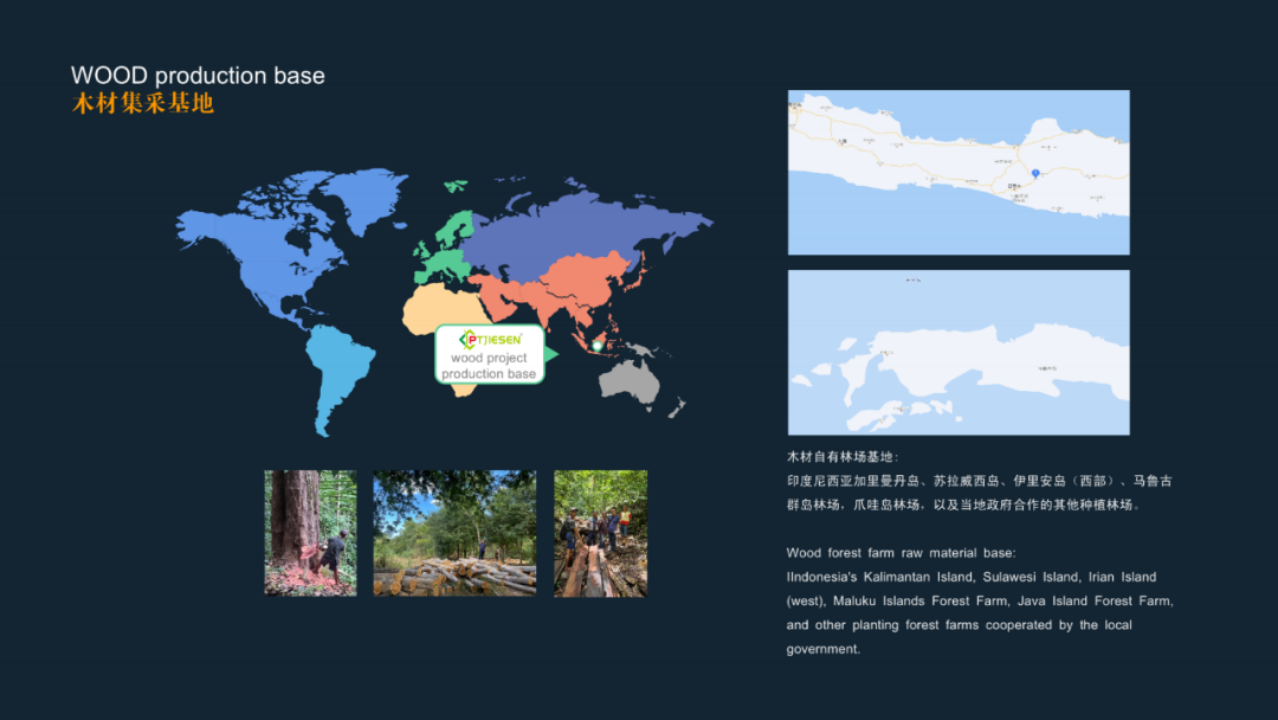The image size is (1278, 720).
Task: Open the workers on timber photo thumbnail
Action: 601,533
